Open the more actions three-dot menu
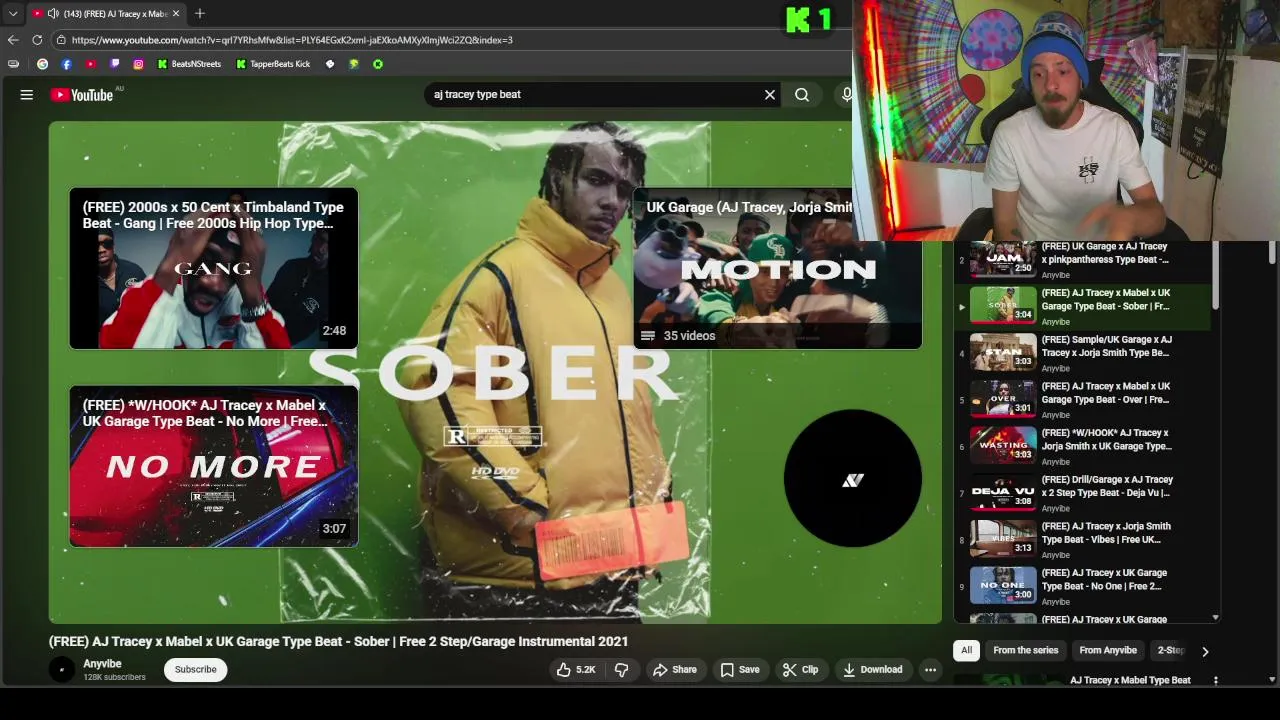This screenshot has width=1280, height=720. (930, 670)
